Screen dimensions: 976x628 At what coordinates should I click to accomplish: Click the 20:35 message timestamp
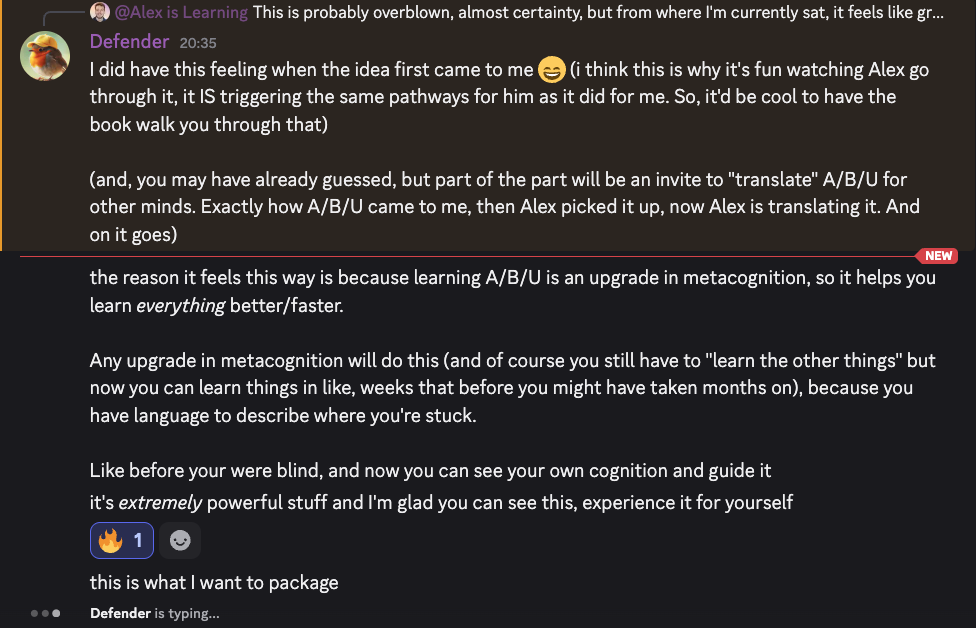[197, 43]
